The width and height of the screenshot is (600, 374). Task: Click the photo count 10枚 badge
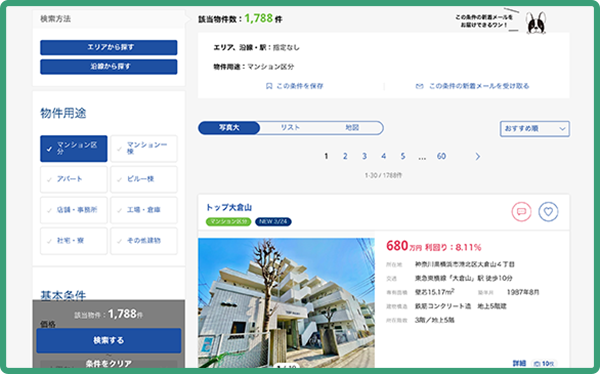[545, 363]
